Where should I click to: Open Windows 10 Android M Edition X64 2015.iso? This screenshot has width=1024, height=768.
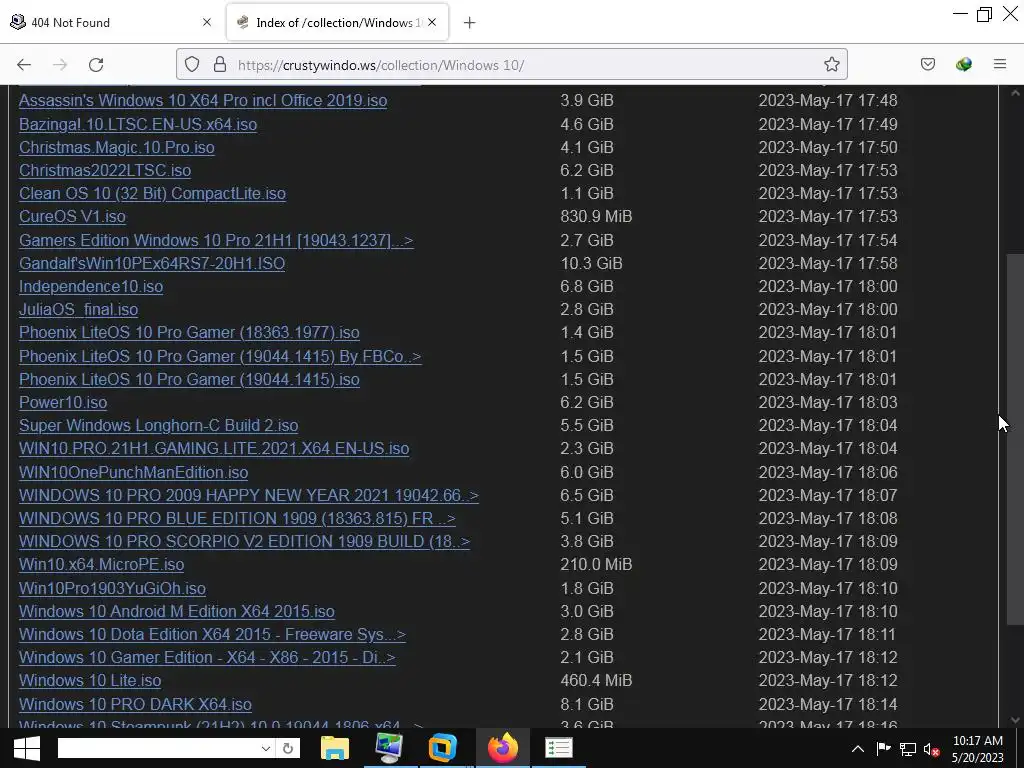[x=177, y=611]
